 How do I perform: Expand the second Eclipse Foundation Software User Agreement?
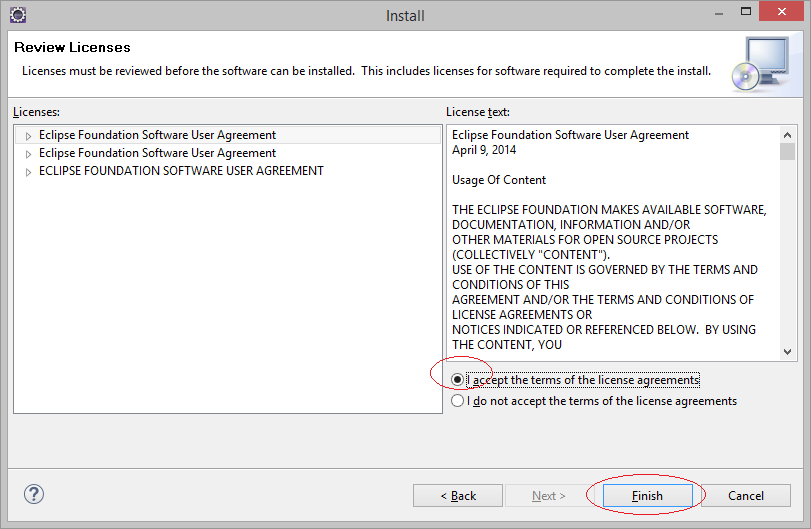pyautogui.click(x=28, y=154)
